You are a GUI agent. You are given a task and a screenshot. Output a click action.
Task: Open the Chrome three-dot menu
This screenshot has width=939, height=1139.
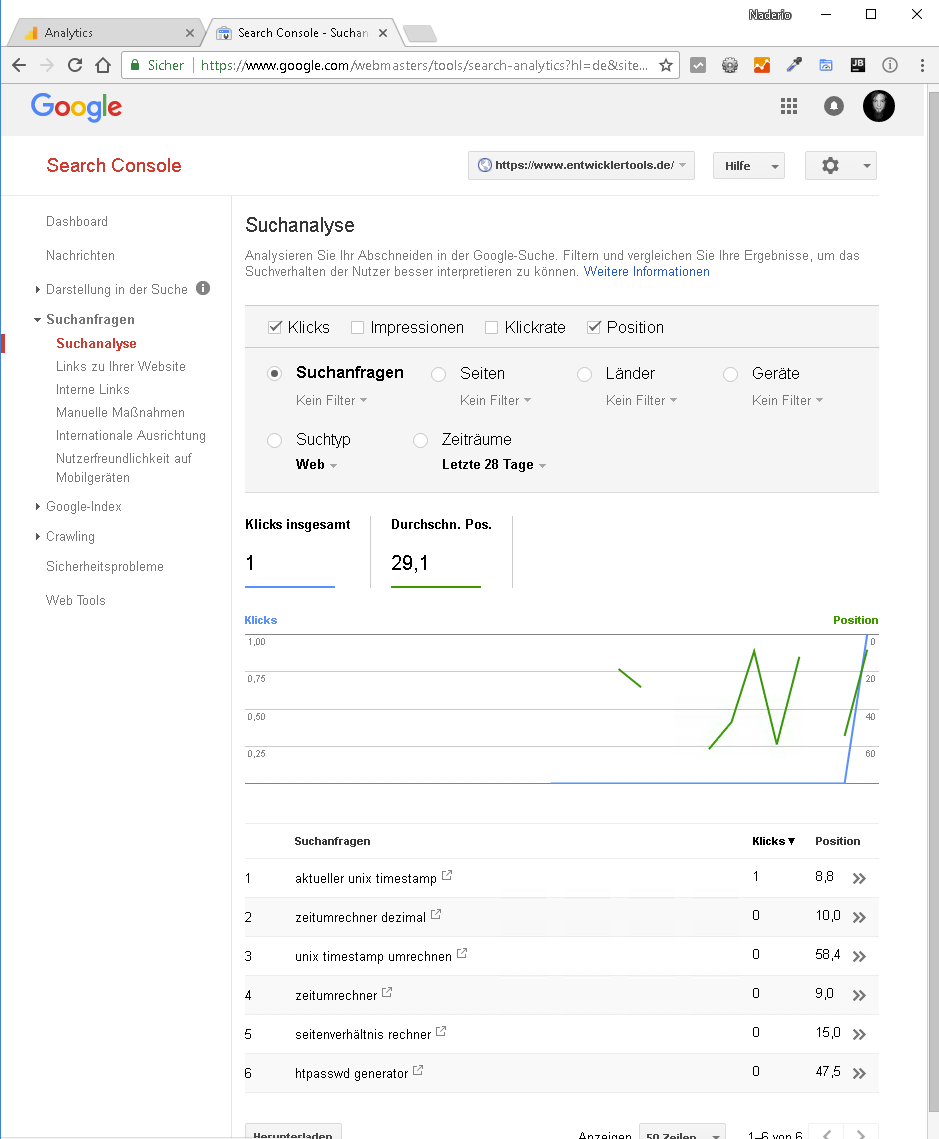pos(922,65)
